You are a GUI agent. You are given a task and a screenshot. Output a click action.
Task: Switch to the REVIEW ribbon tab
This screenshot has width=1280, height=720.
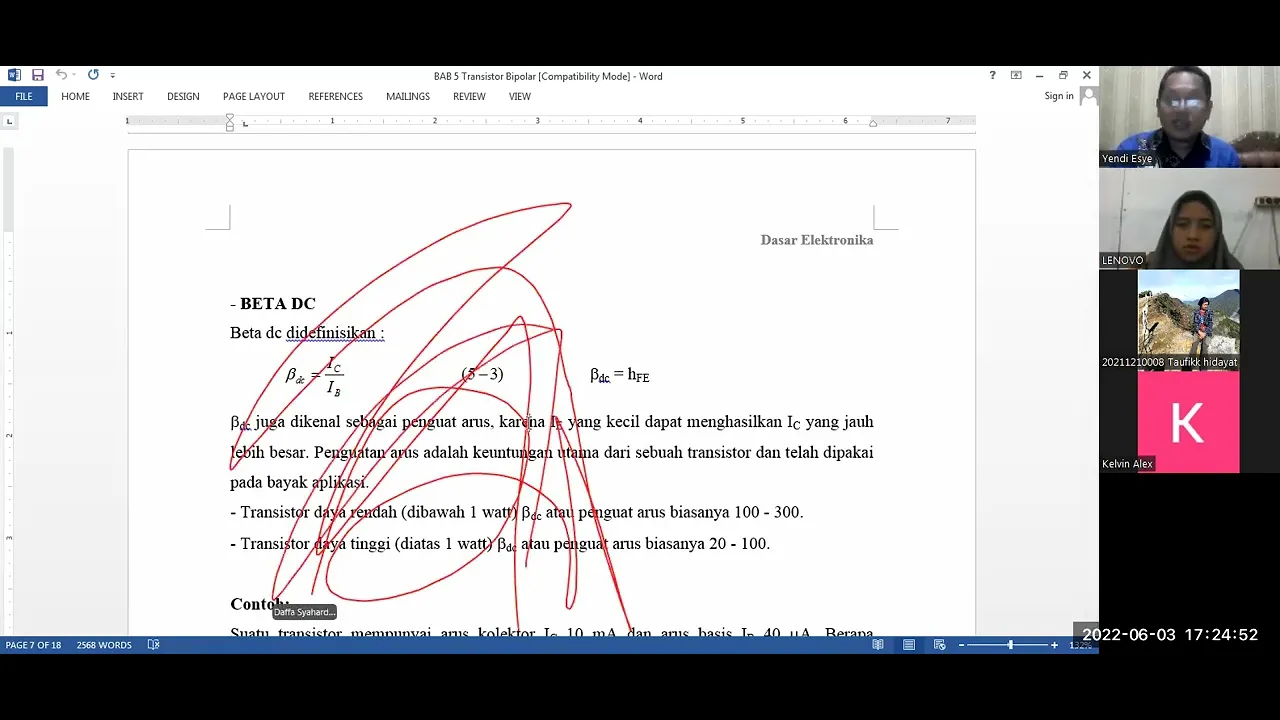469,97
